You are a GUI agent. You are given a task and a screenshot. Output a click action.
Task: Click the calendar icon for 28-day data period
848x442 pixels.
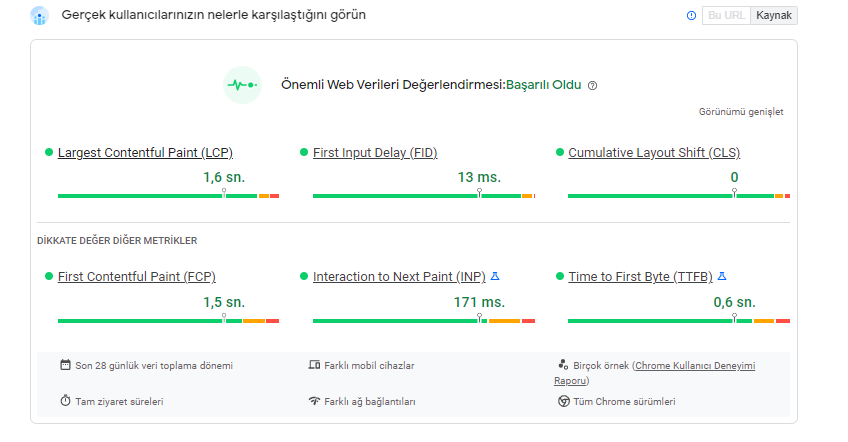point(65,365)
